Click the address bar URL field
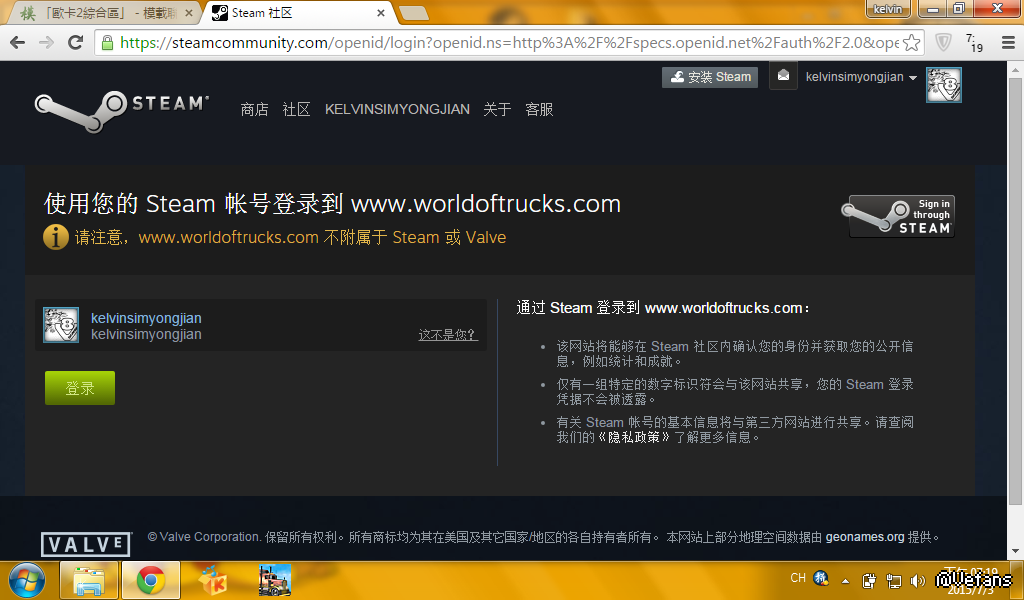 [x=500, y=43]
